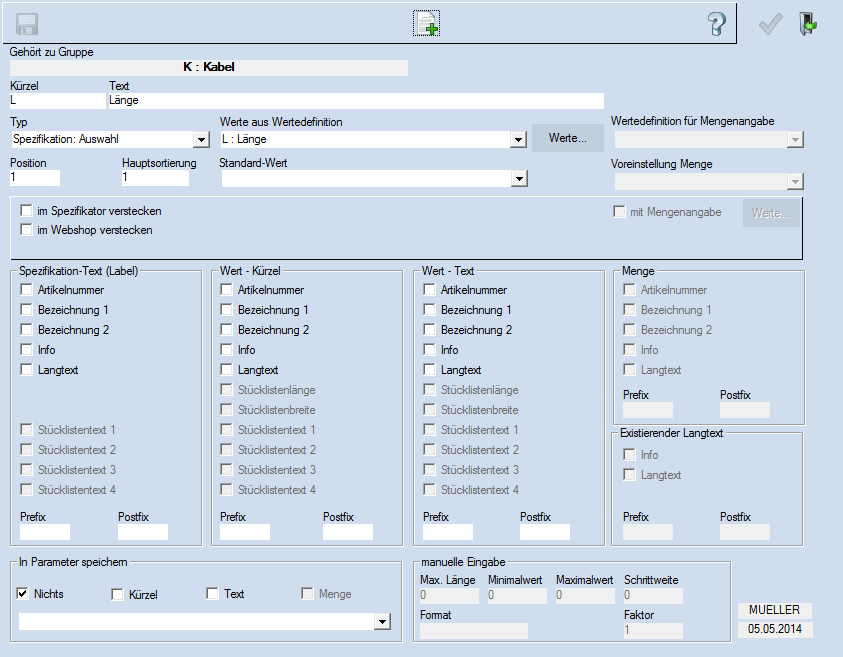Click into the Kürzel input field
The height and width of the screenshot is (657, 843).
point(56,100)
